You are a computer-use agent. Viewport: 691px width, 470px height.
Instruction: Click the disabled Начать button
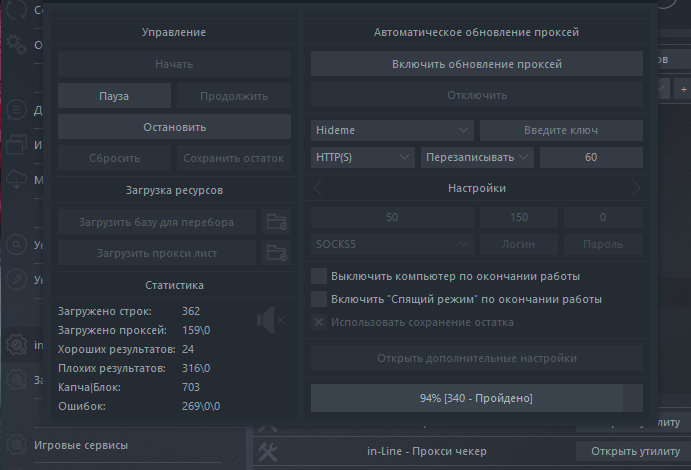click(x=174, y=64)
